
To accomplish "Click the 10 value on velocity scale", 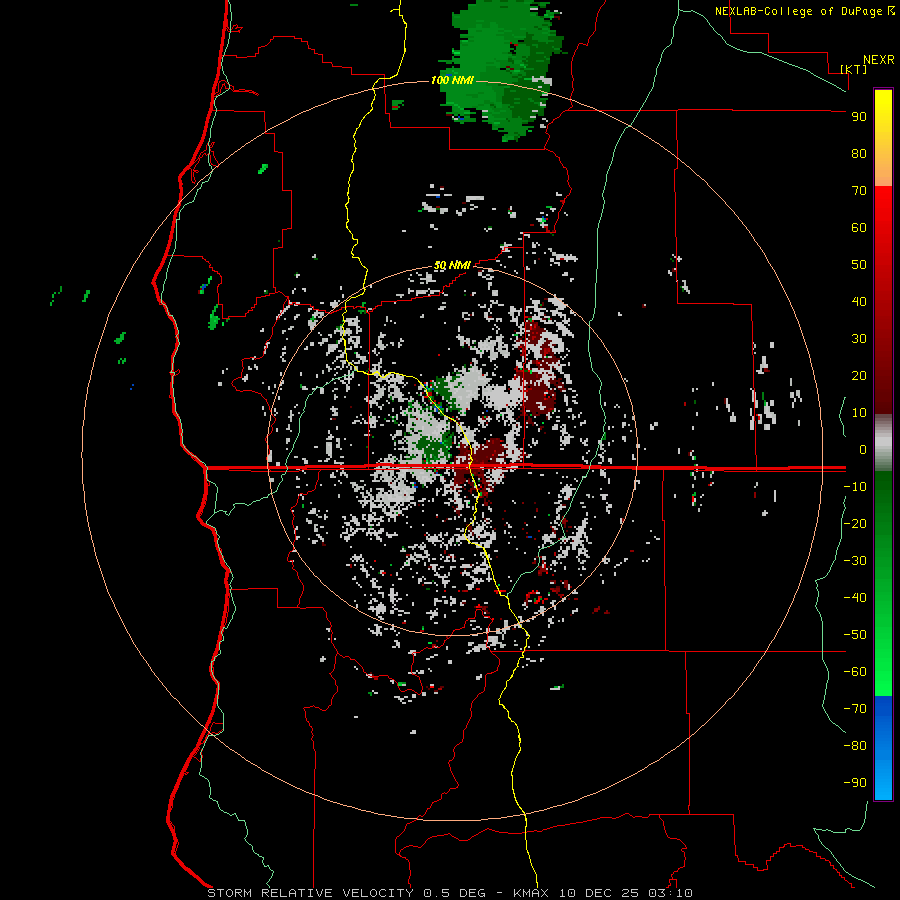I will pyautogui.click(x=859, y=413).
